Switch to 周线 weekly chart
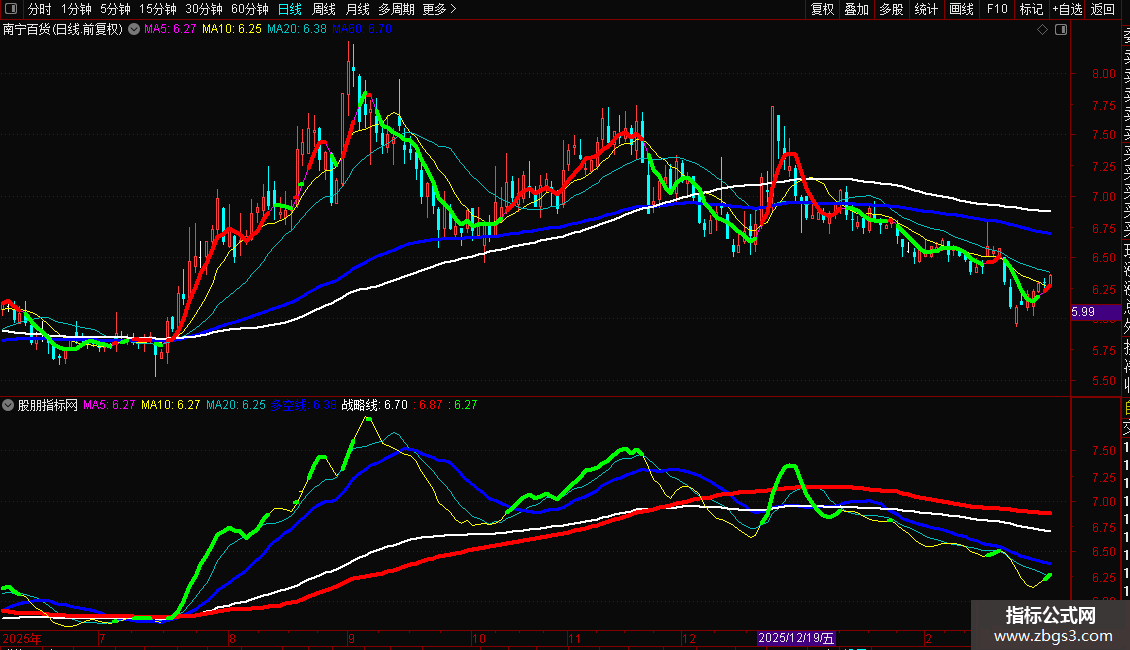Screen dimensions: 1130x650 tap(324, 9)
